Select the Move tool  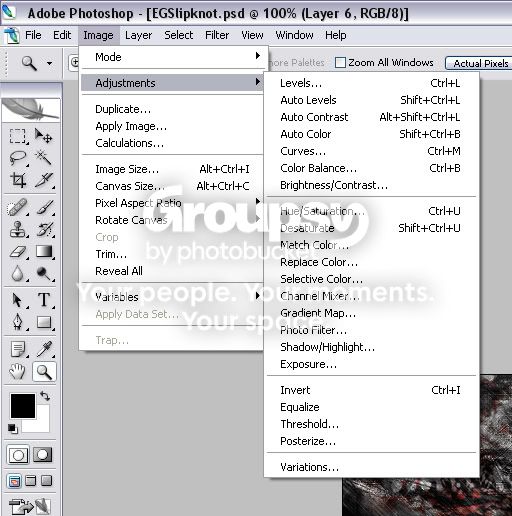pyautogui.click(x=44, y=136)
